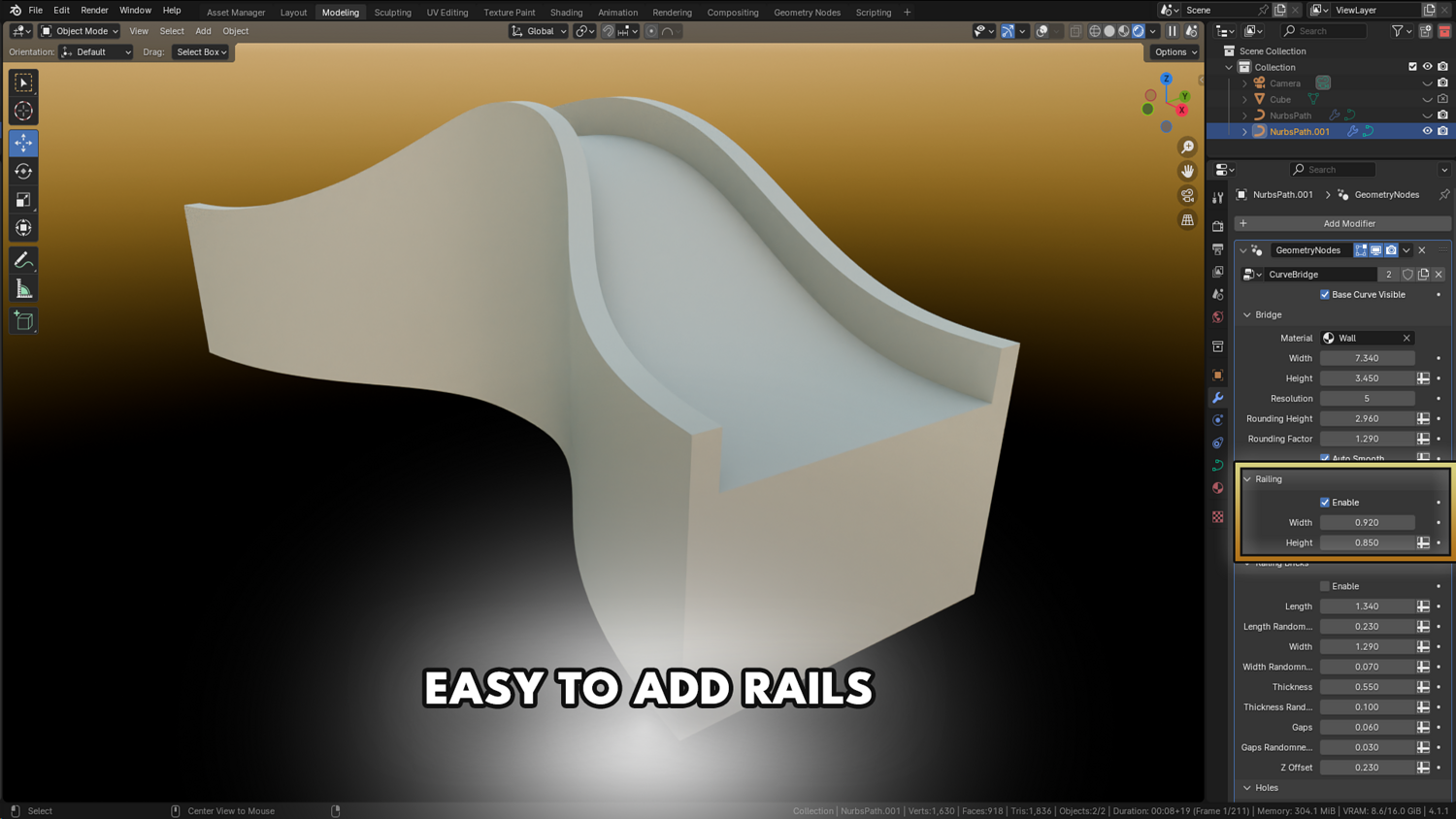Screen dimensions: 1456x819
Task: Open the Edit menu
Action: pyautogui.click(x=61, y=11)
